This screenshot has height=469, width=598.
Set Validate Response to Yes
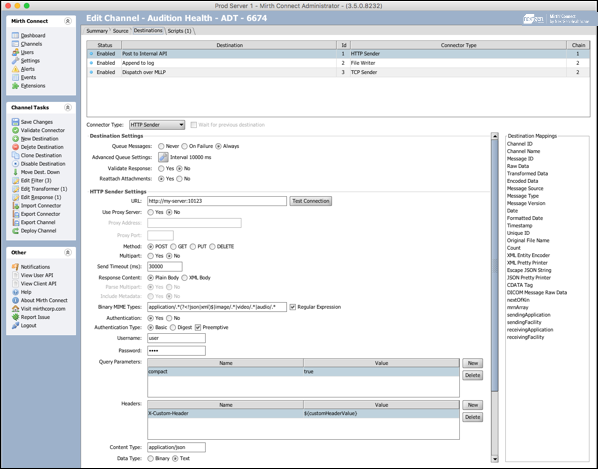point(161,169)
